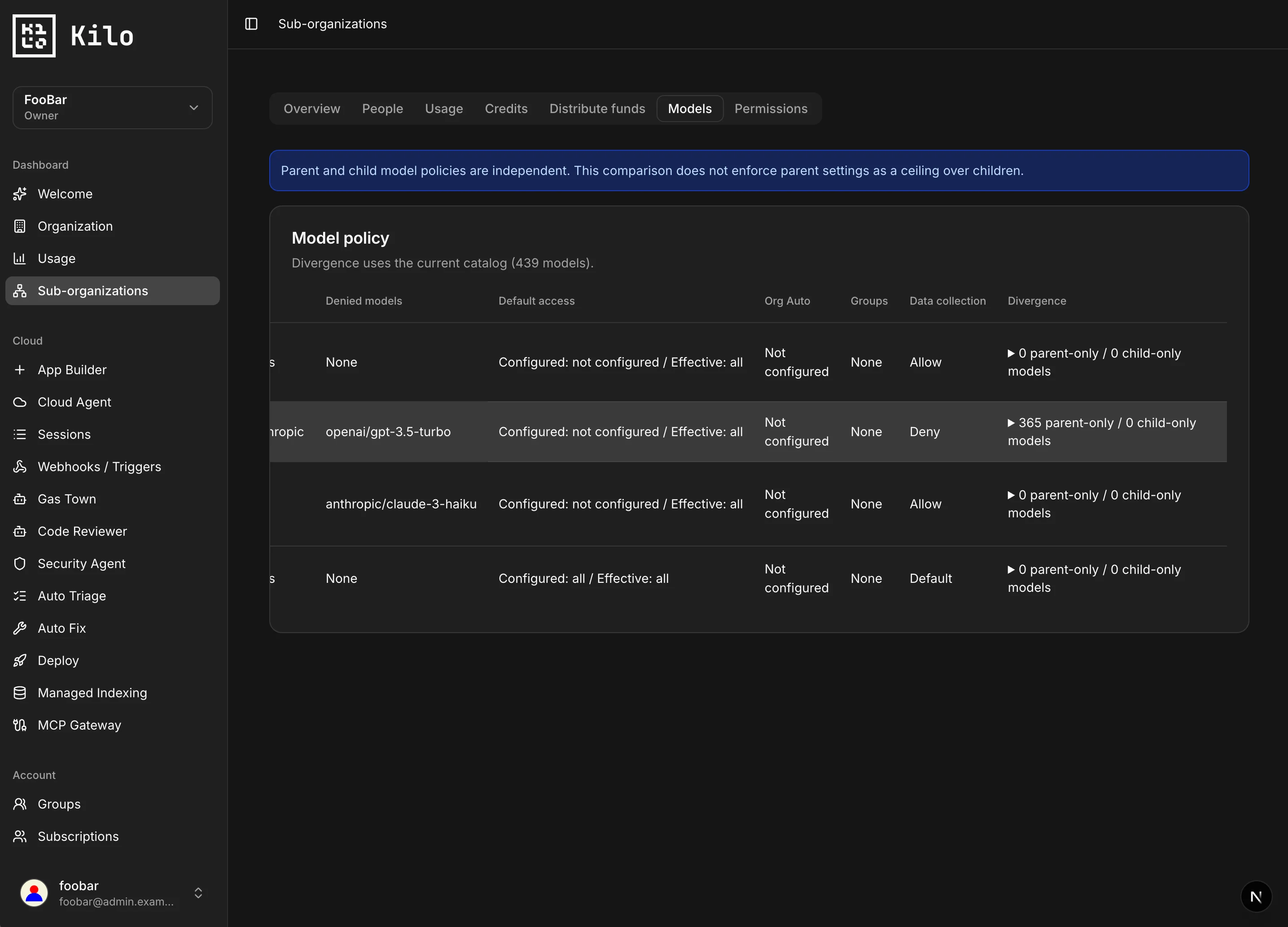Image resolution: width=1288 pixels, height=927 pixels.
Task: Click the Data collection column header
Action: (947, 301)
